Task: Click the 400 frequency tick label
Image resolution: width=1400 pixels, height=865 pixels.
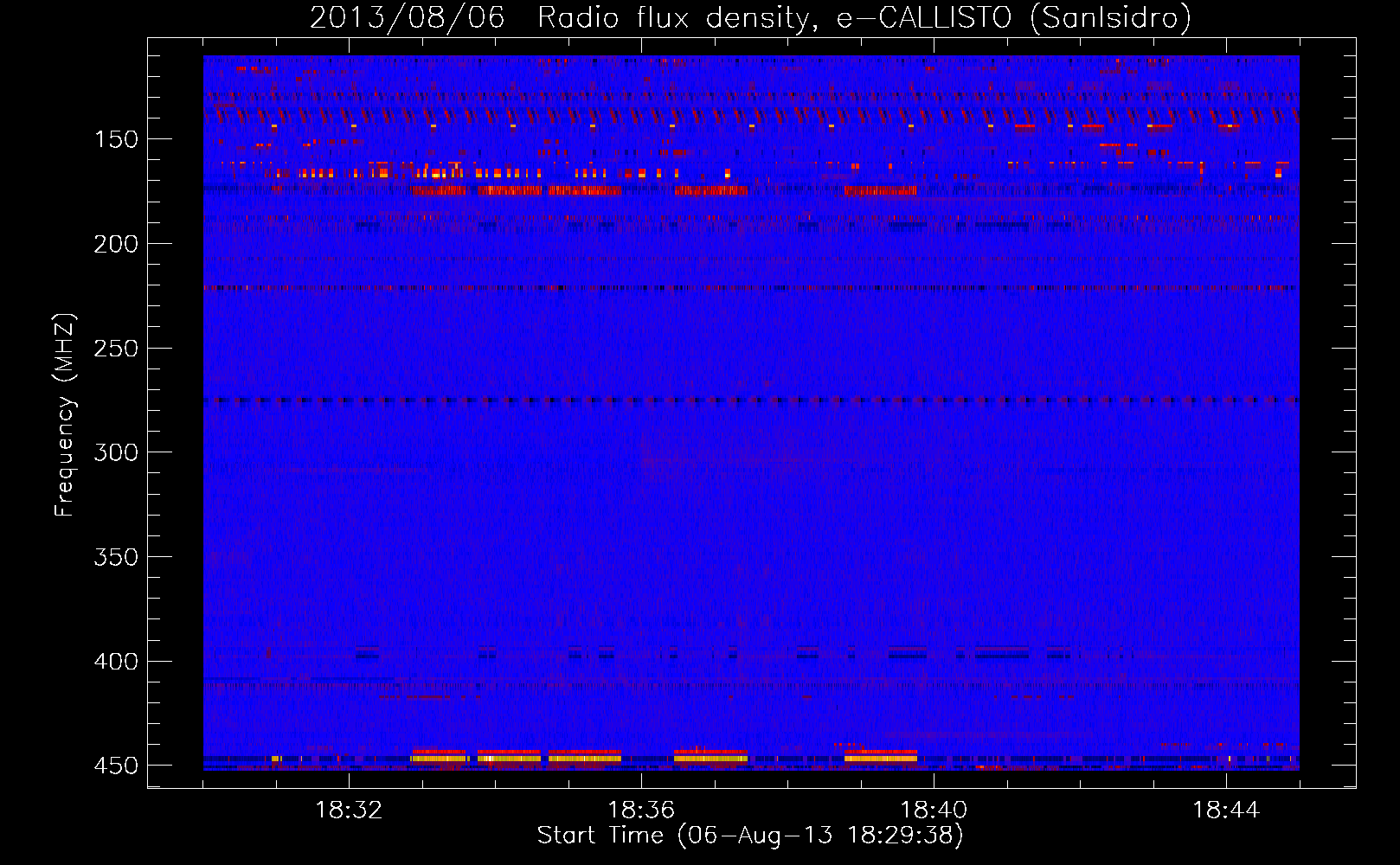Action: click(116, 662)
